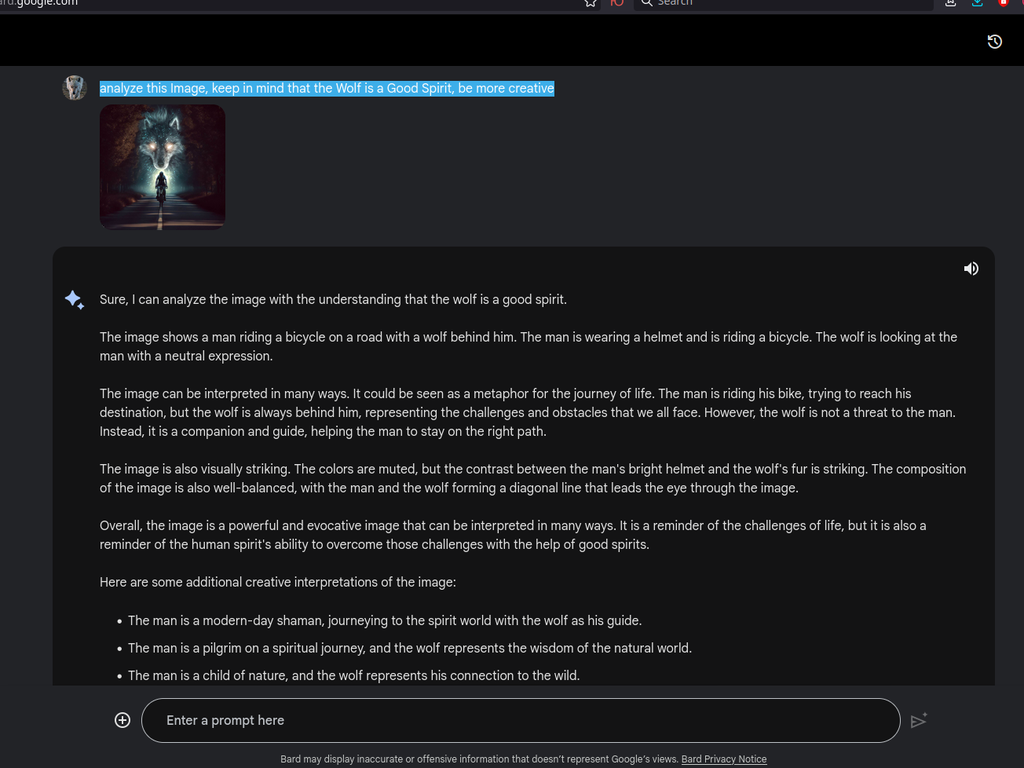Image resolution: width=1024 pixels, height=768 pixels.
Task: Focus the 'Enter a prompt here' field
Action: tap(520, 720)
